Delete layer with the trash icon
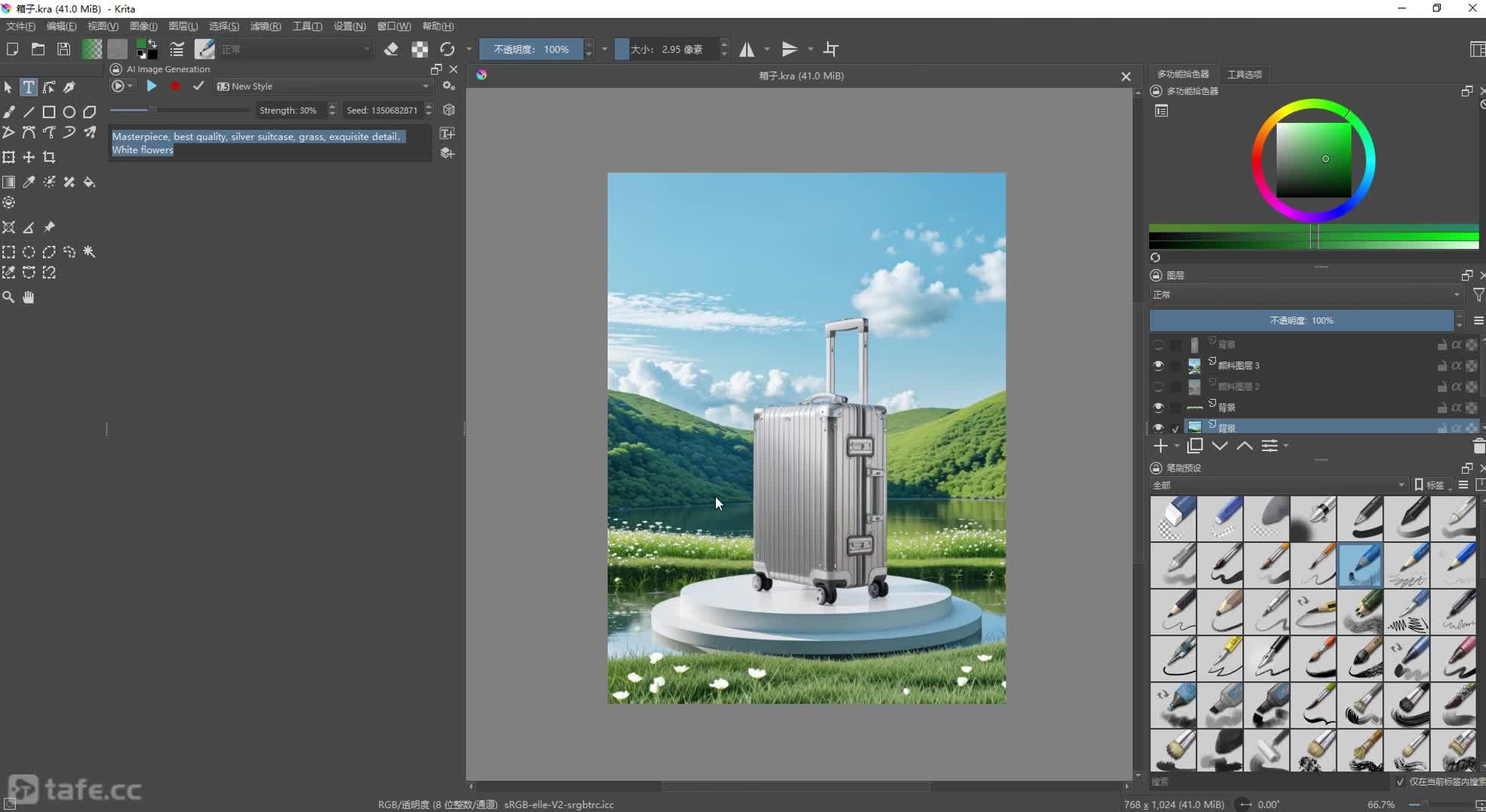This screenshot has height=812, width=1486. click(1478, 446)
